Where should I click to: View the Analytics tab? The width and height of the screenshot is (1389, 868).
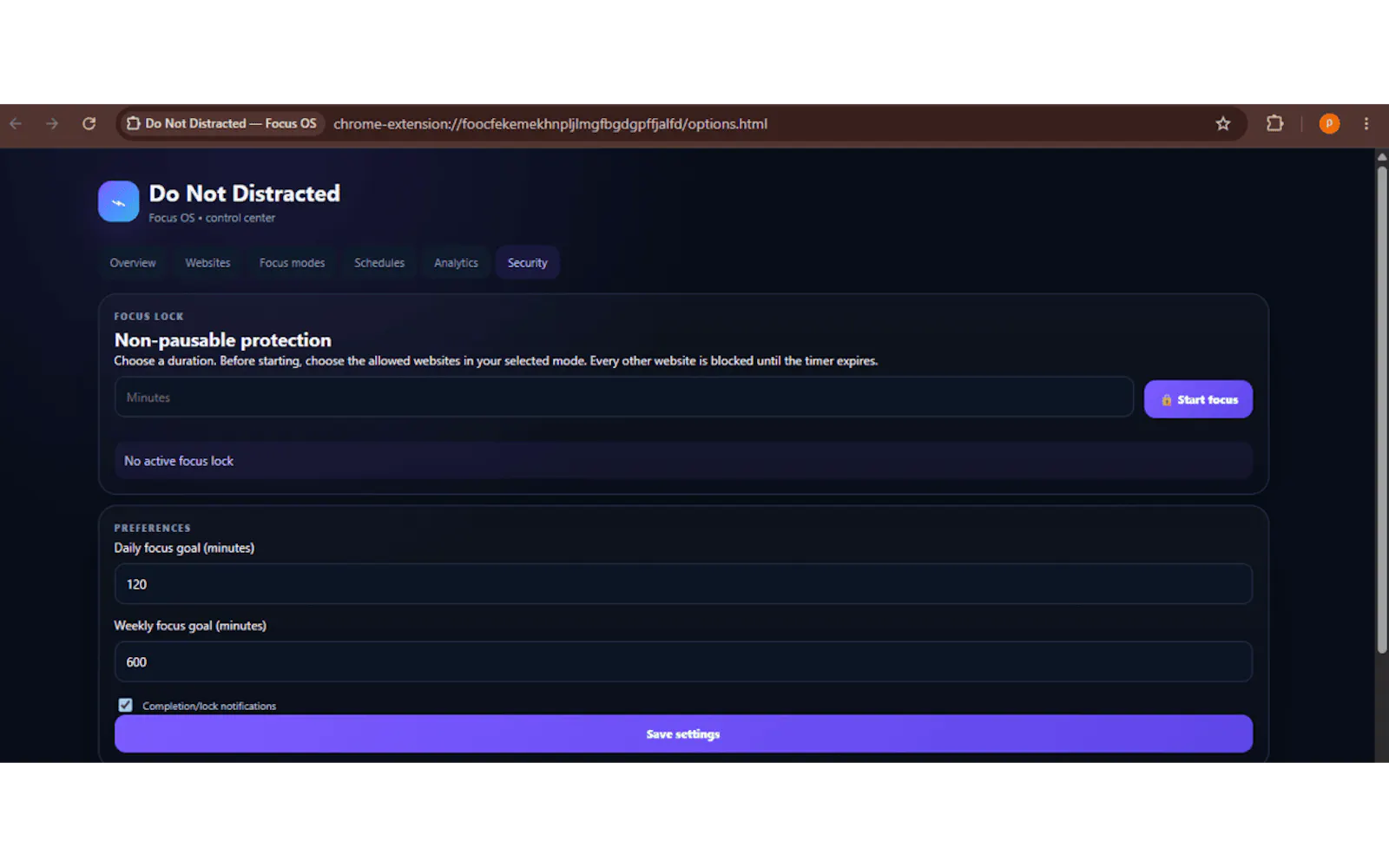pos(456,263)
